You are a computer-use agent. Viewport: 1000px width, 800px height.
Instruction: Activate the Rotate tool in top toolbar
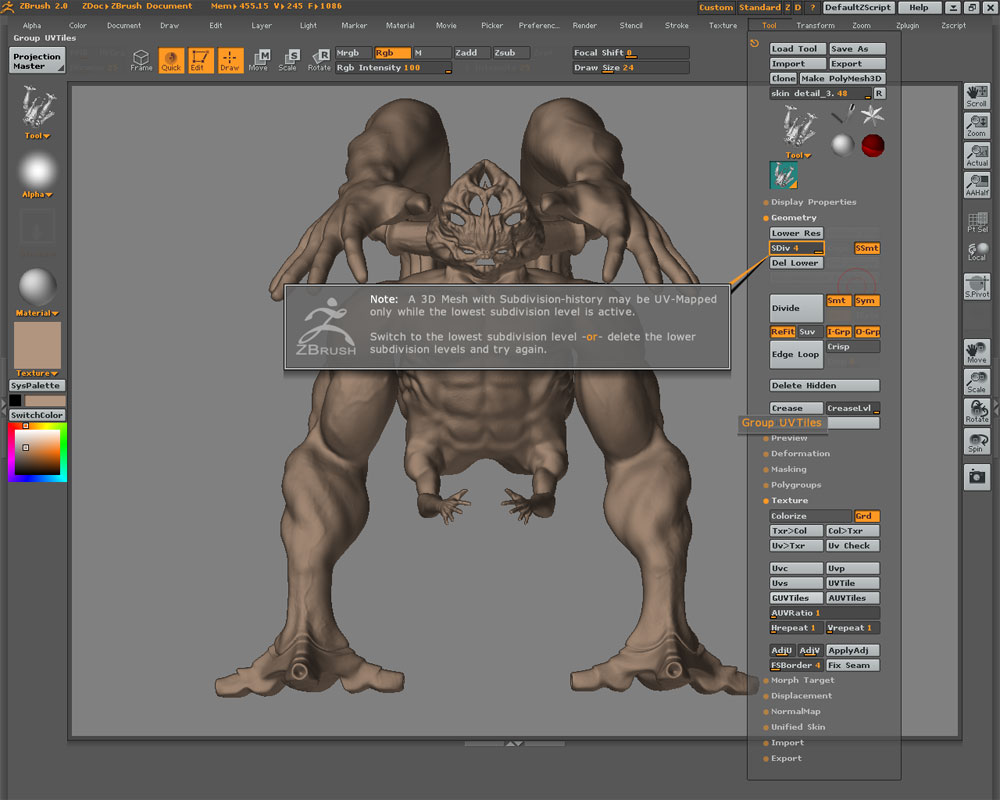[319, 61]
